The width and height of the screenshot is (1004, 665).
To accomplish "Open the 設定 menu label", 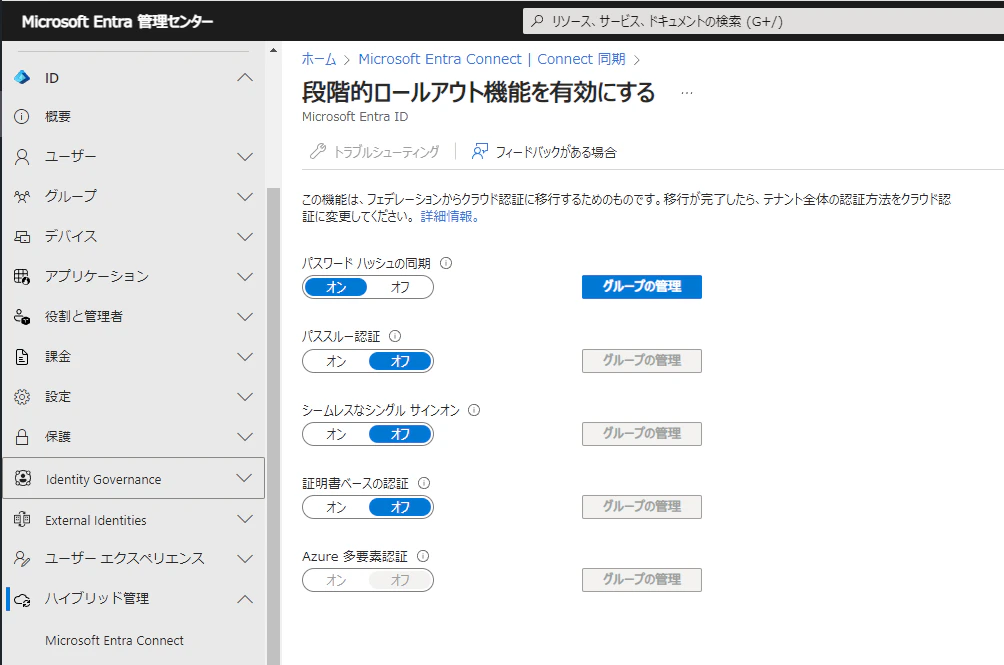I will [58, 397].
